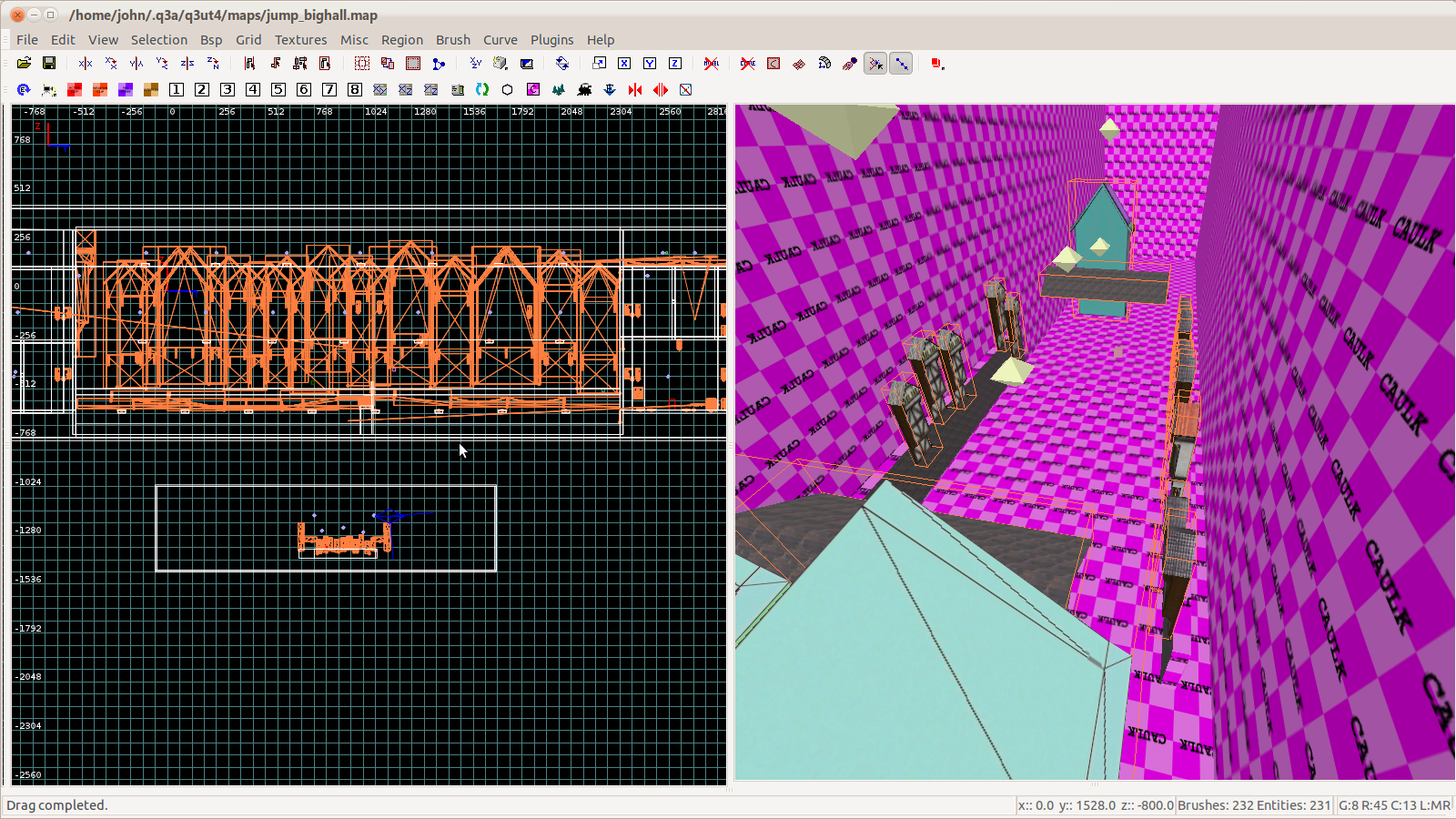This screenshot has height=819, width=1456.
Task: Toggle the scale Z lock button
Action: (x=675, y=64)
